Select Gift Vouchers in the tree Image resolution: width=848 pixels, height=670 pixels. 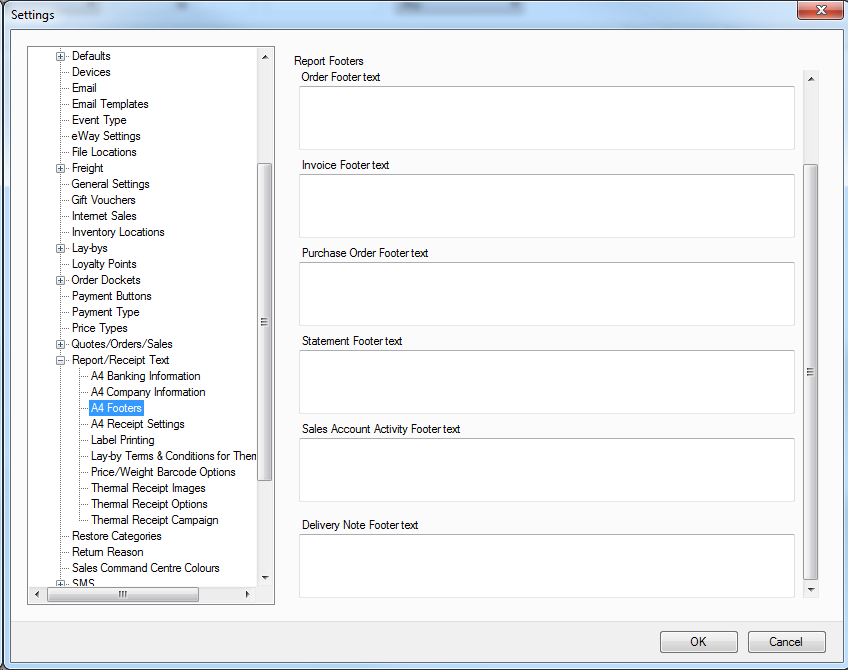pyautogui.click(x=103, y=200)
